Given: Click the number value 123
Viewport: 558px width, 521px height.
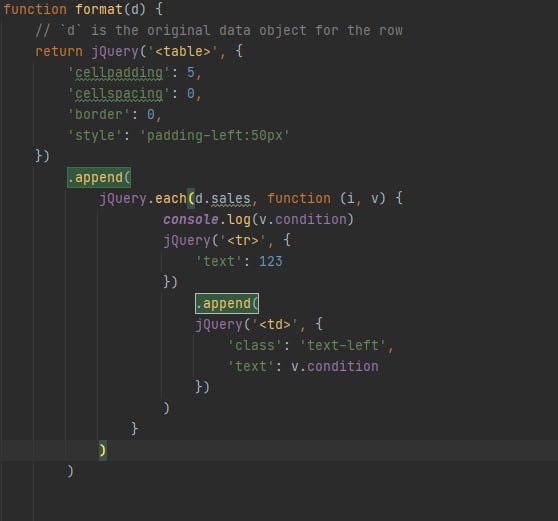Looking at the screenshot, I should pos(270,262).
